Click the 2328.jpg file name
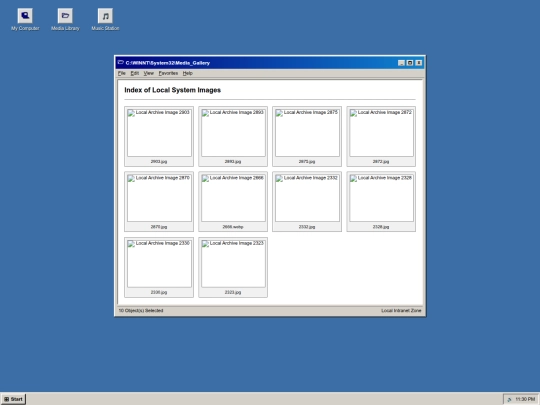 pos(381,227)
